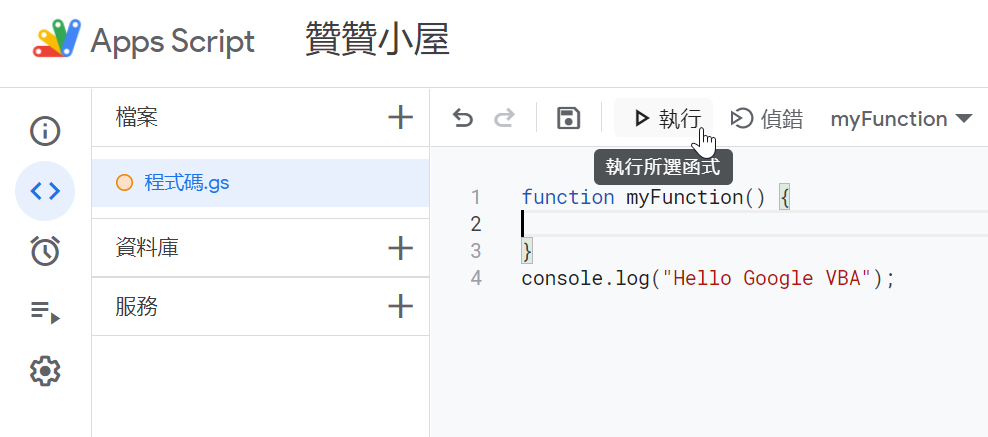Run the selected function with 執行
988x437 pixels.
664,118
